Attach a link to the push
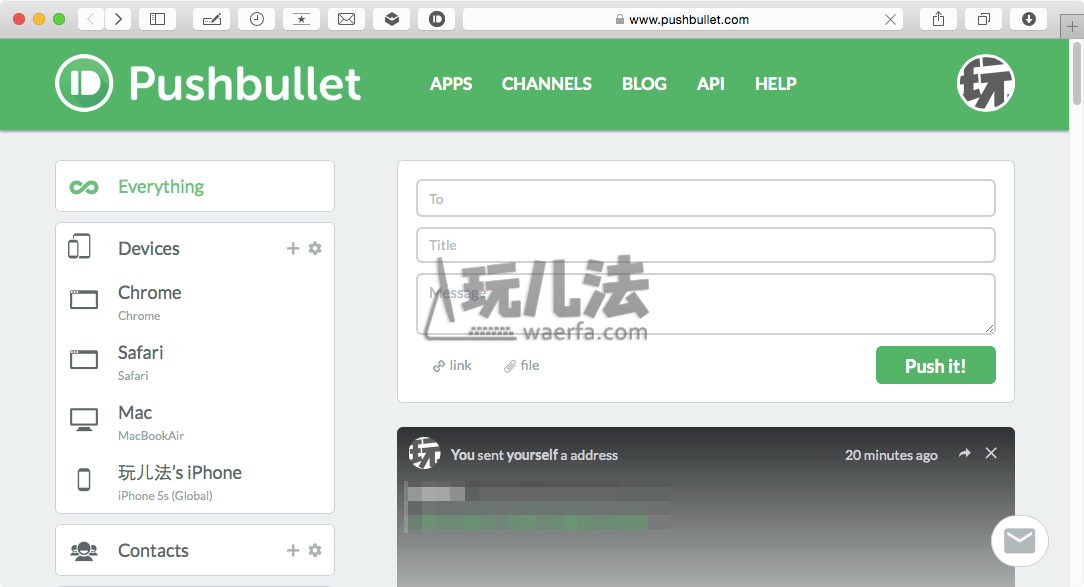 [452, 366]
